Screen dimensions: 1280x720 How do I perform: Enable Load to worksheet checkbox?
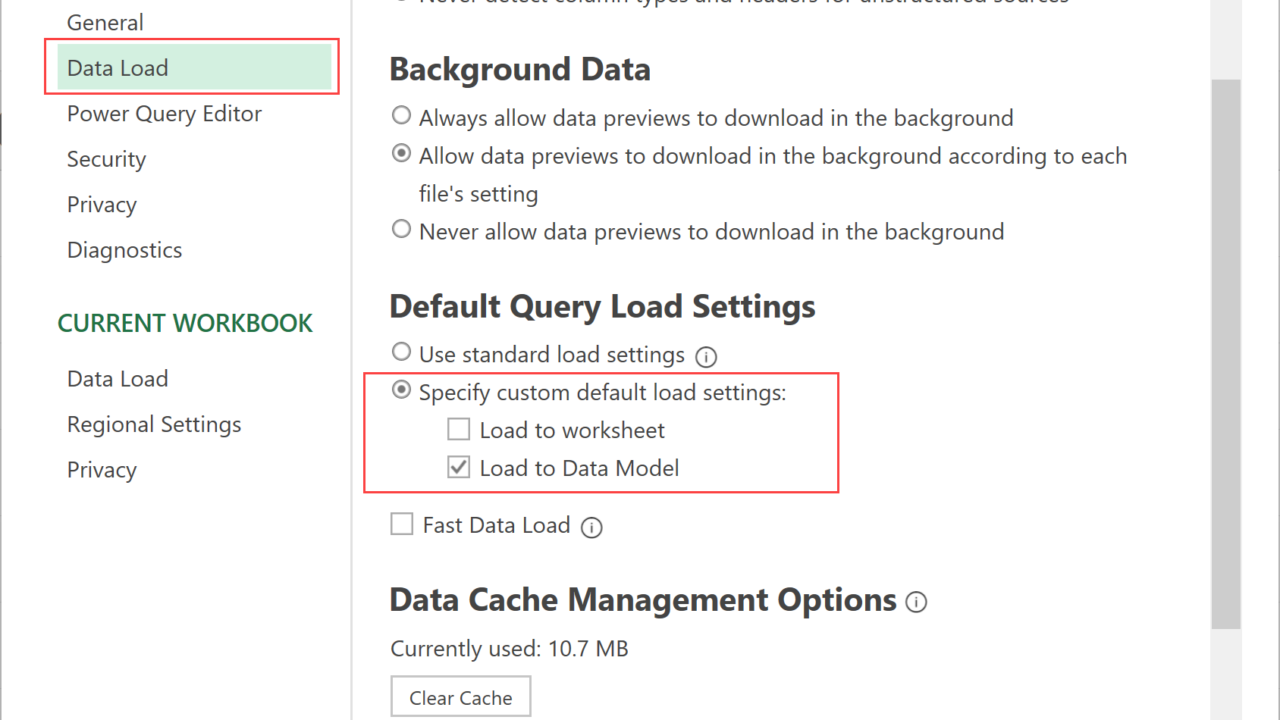[459, 430]
